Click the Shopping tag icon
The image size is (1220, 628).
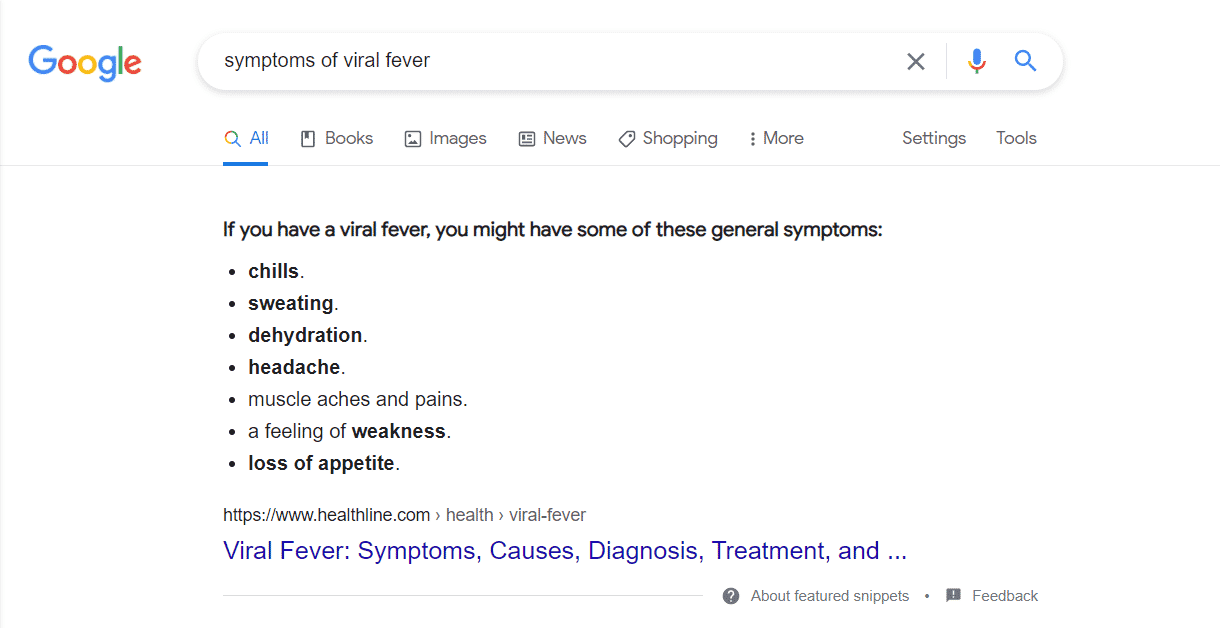pyautogui.click(x=627, y=139)
